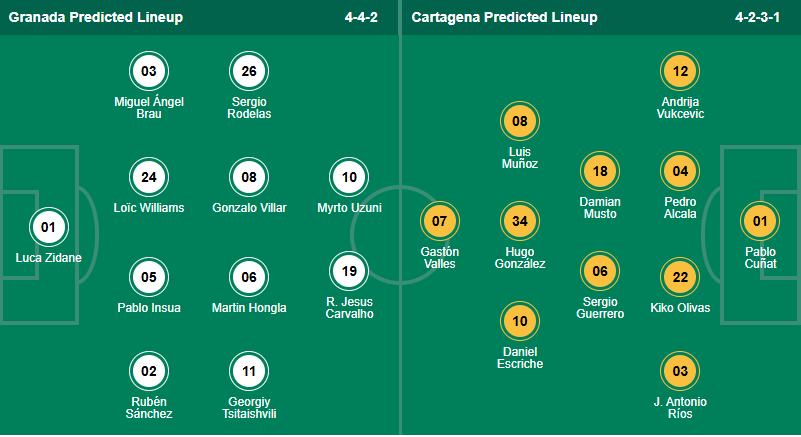Click the Loïc Williams player name

pos(149,208)
